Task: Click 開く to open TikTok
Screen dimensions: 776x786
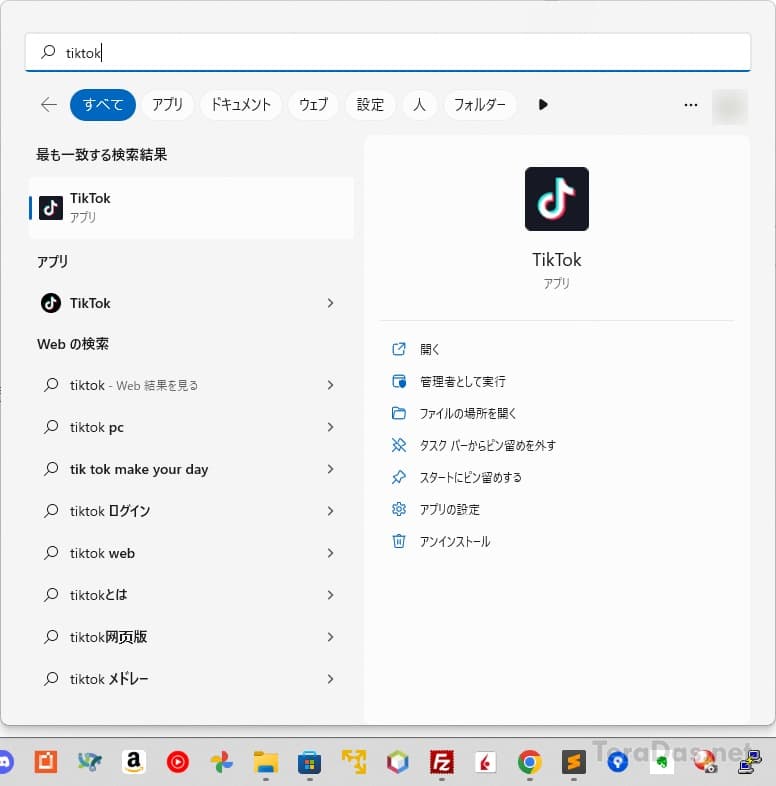Action: click(430, 349)
